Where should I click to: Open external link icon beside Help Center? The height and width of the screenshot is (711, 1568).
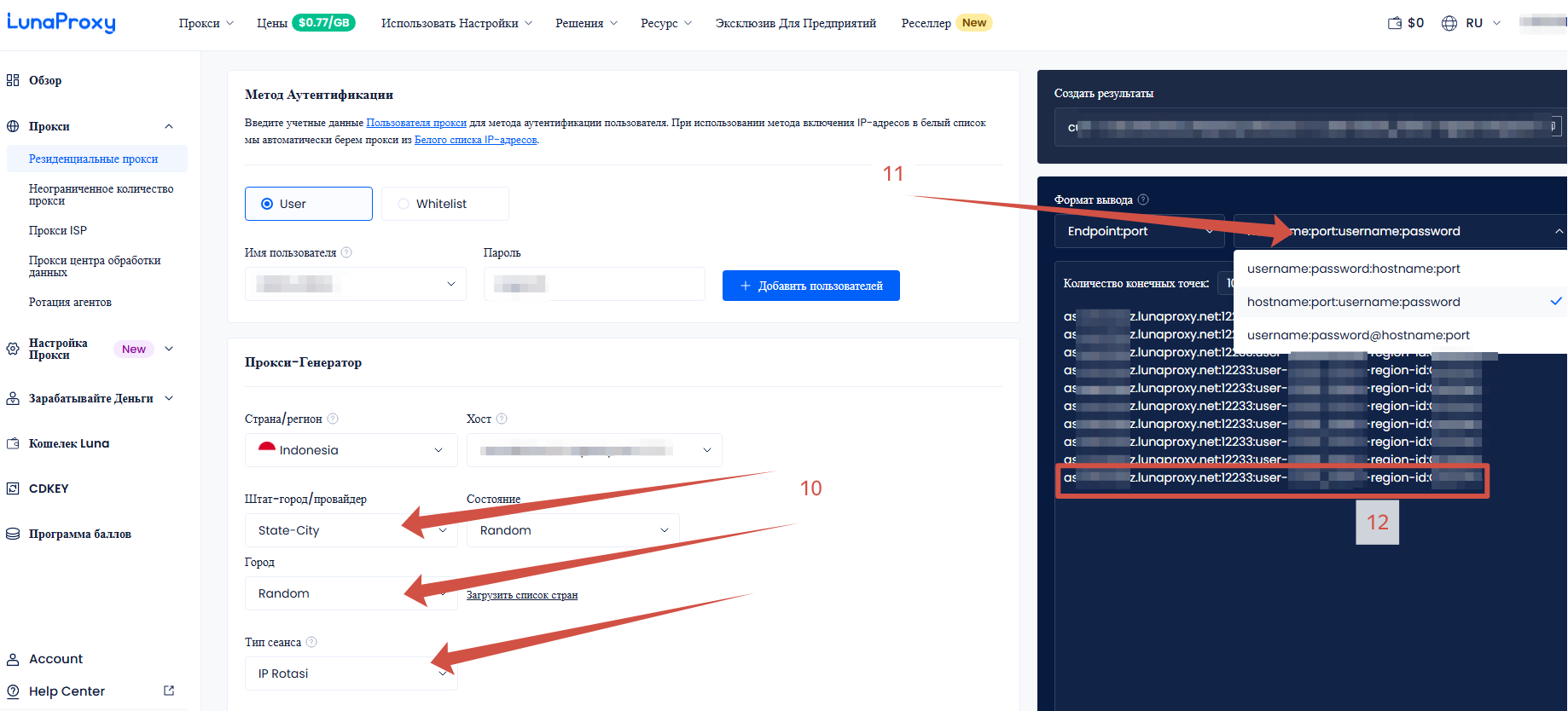[x=169, y=691]
